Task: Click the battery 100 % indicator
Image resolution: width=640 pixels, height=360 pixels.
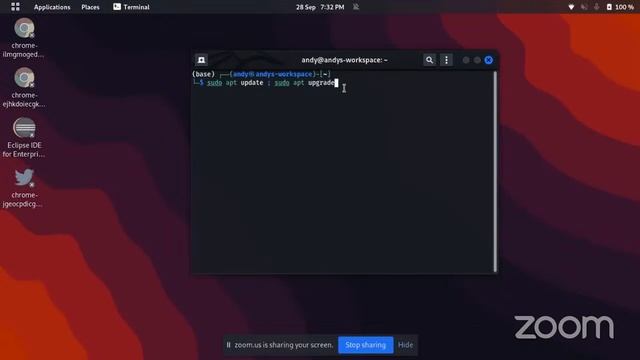Action: coord(620,7)
